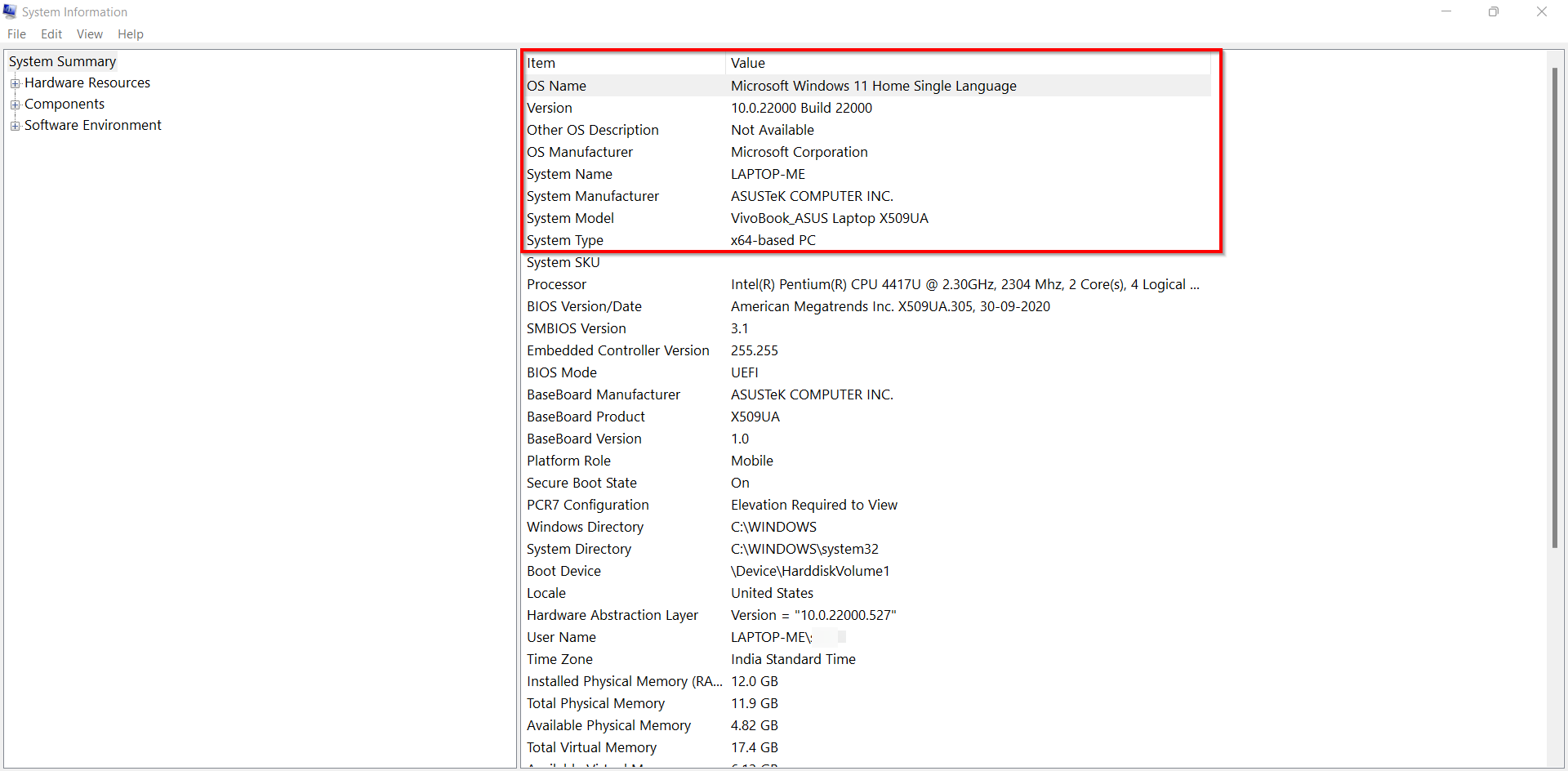Click the American Megatrends Inc. BIOS value

tap(890, 306)
